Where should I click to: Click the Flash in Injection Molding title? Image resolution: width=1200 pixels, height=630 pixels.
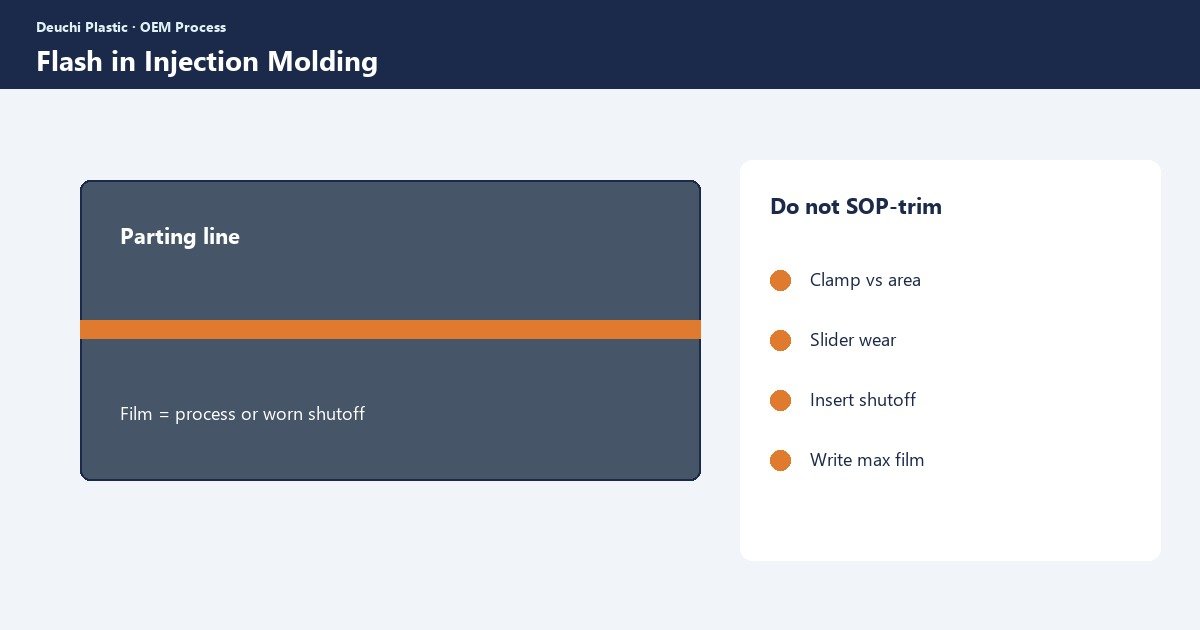click(207, 61)
